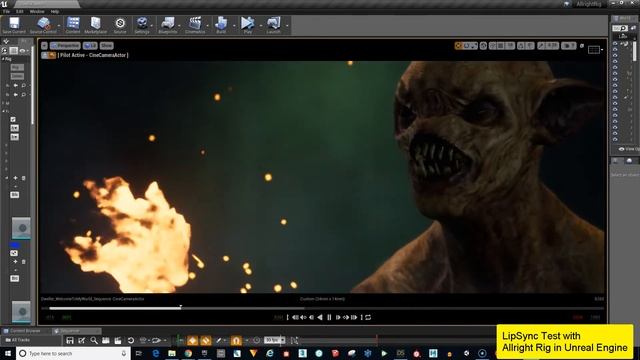Viewport: 640px width, 360px height.
Task: Click the red end marker on the Sequencer timeline
Action: (x=377, y=339)
